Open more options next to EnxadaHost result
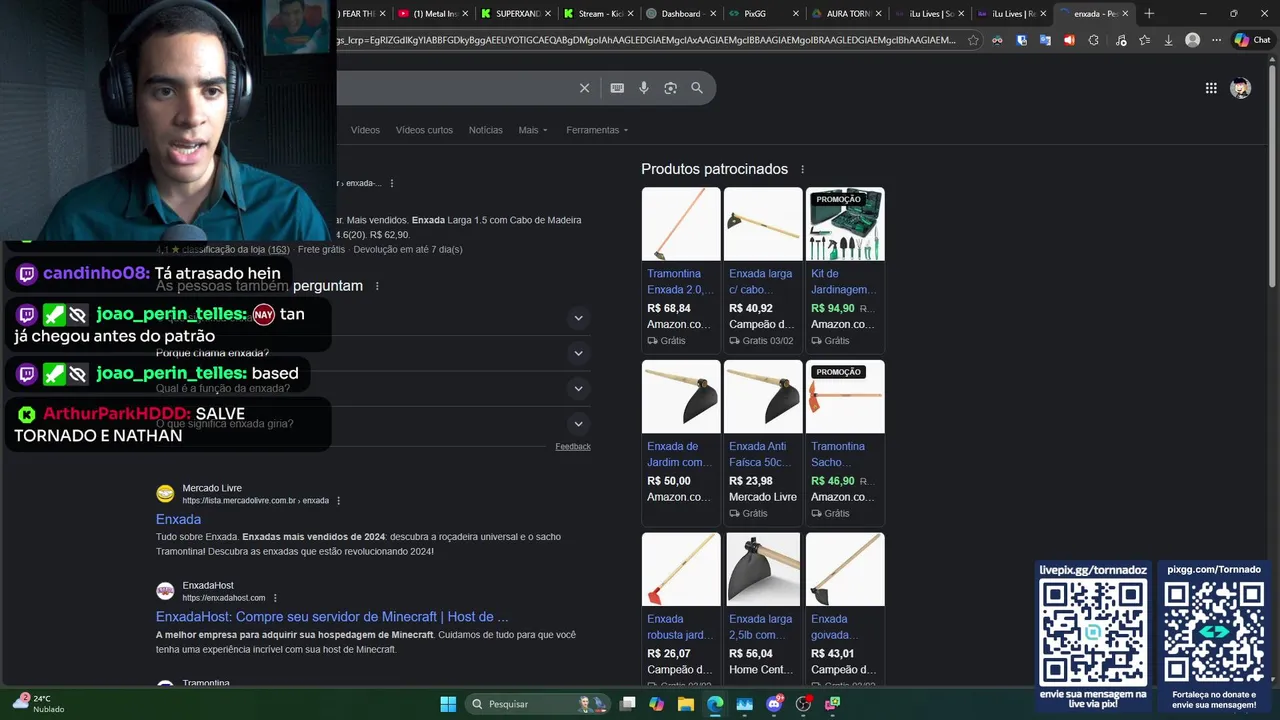 coord(275,598)
